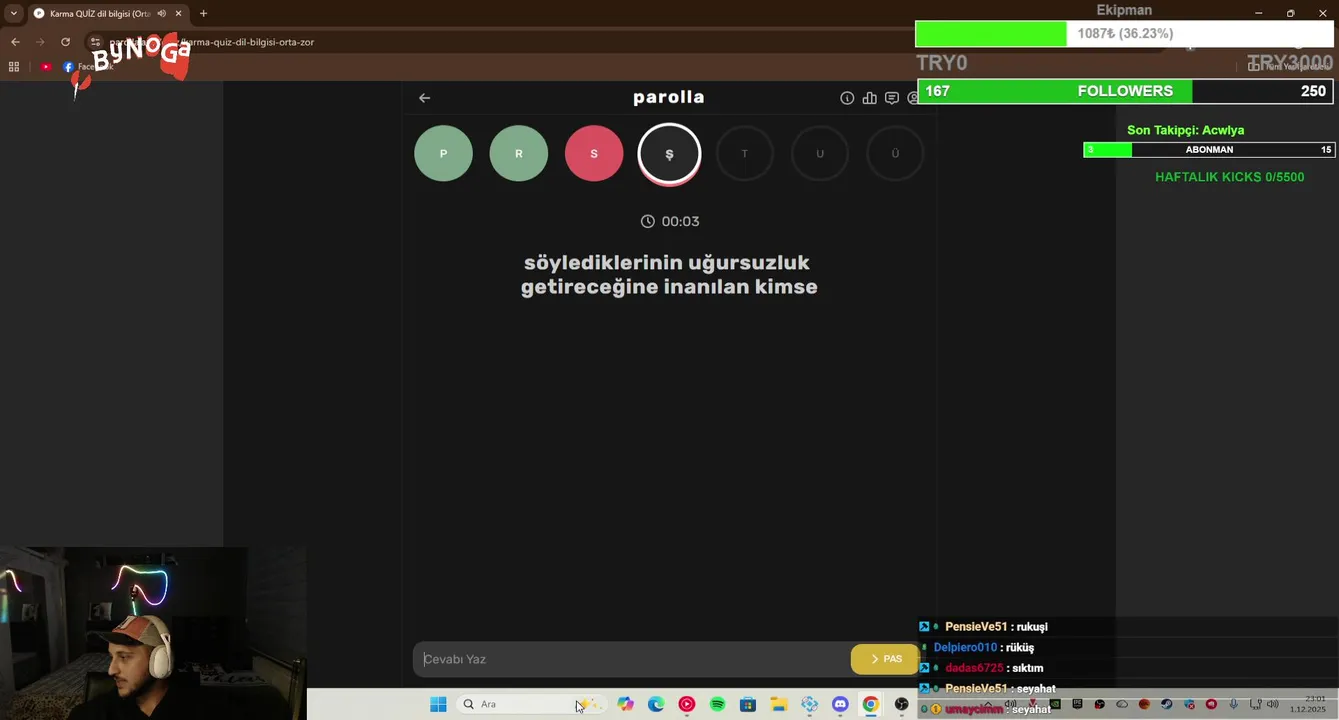The height and width of the screenshot is (720, 1339).
Task: Launch Copilot from the taskbar
Action: (625, 704)
